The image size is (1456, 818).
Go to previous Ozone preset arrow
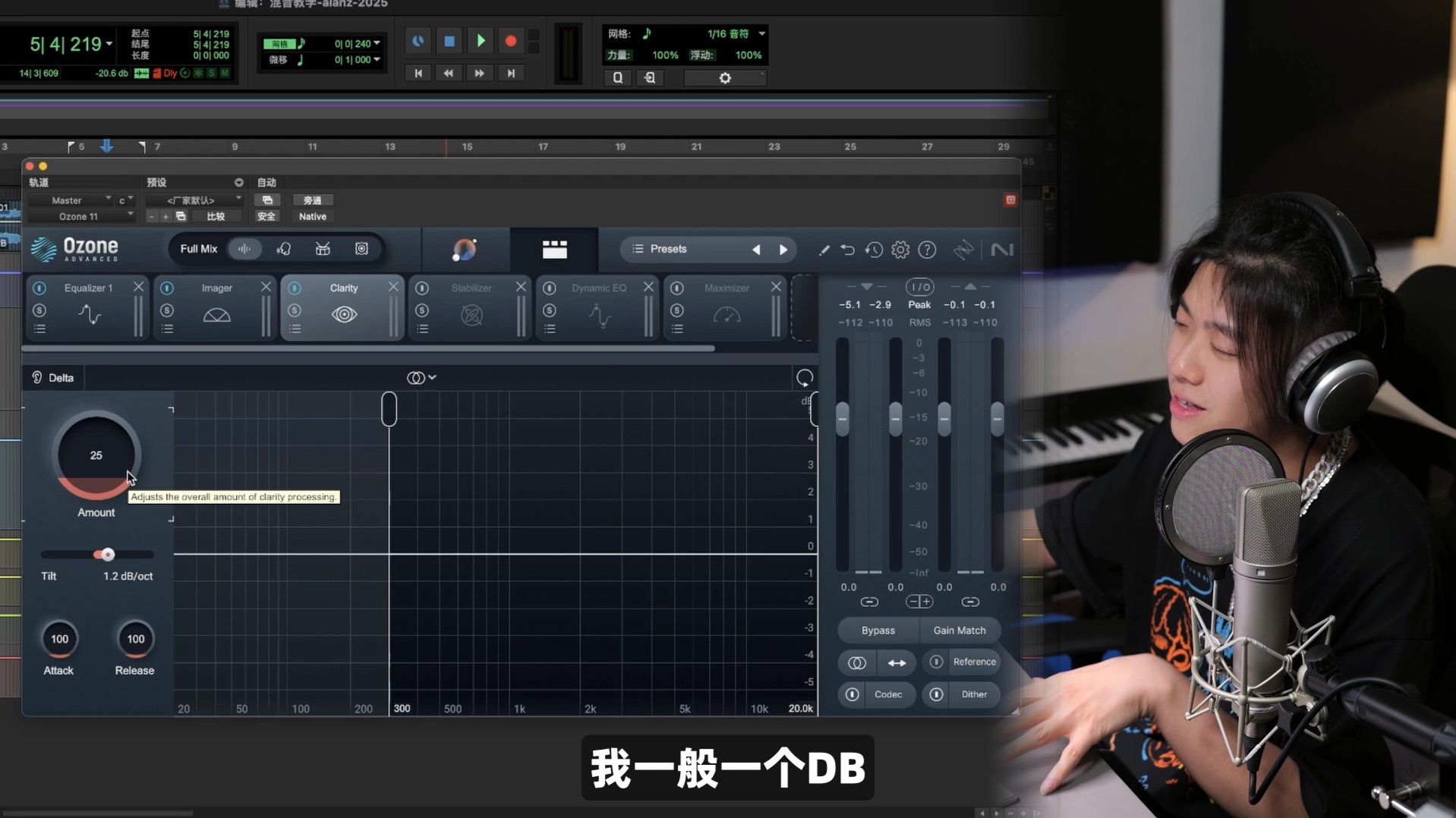point(756,250)
